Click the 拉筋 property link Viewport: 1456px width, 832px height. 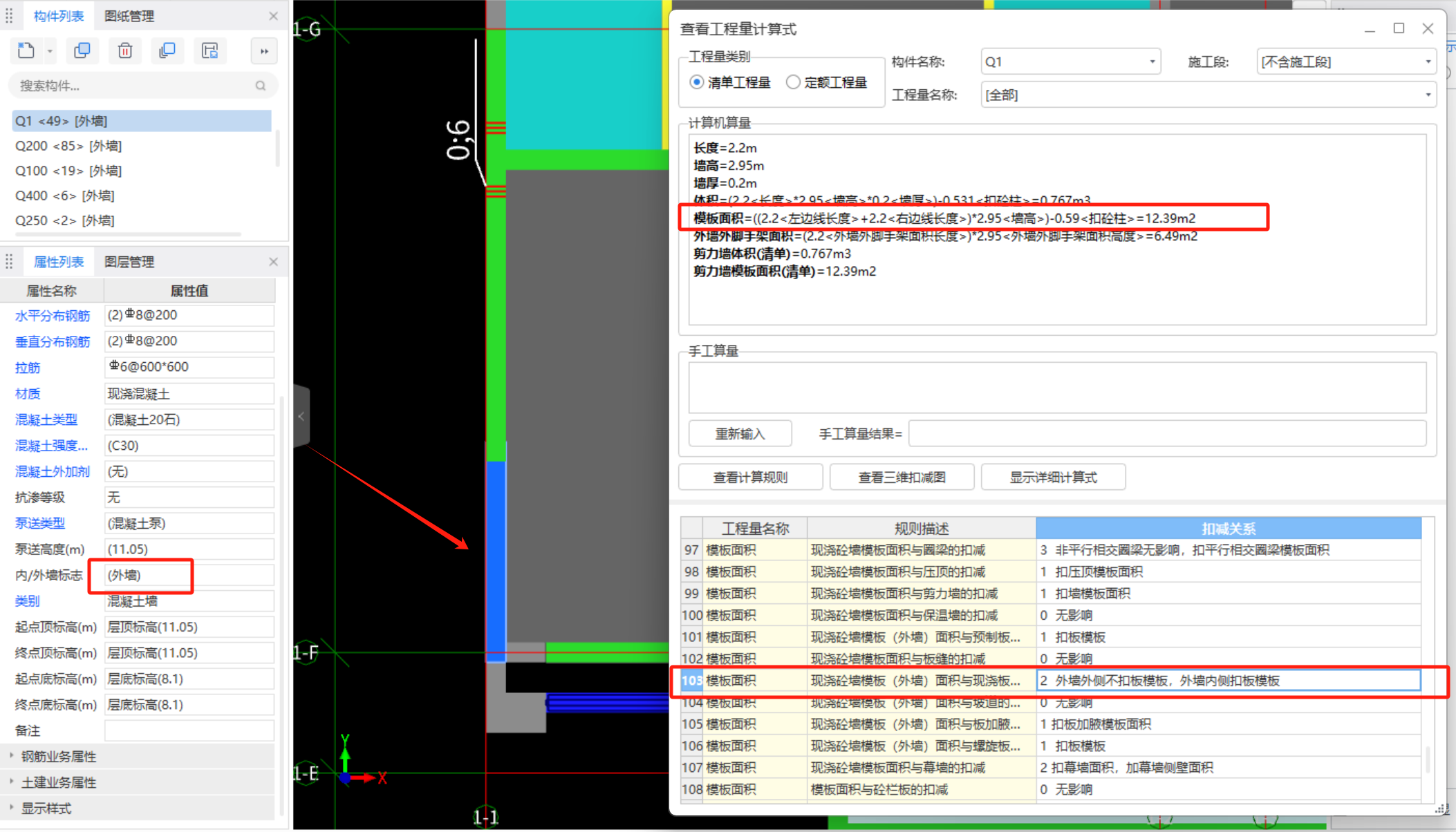(28, 368)
